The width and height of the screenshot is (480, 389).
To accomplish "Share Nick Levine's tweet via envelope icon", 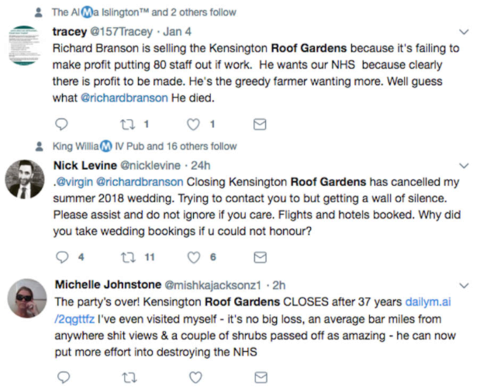I will (x=260, y=257).
